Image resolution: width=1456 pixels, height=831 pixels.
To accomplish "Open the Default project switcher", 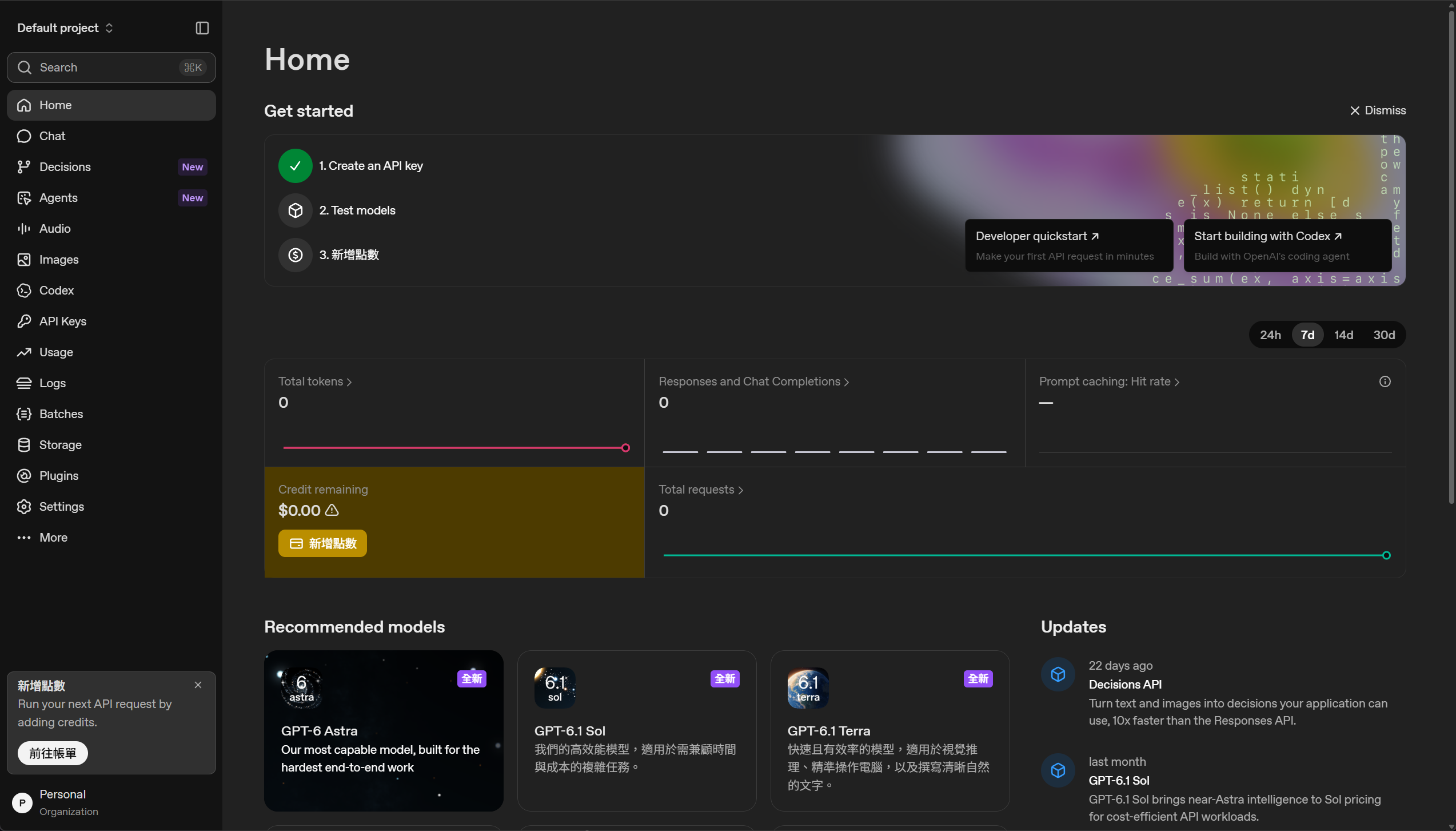I will click(65, 28).
